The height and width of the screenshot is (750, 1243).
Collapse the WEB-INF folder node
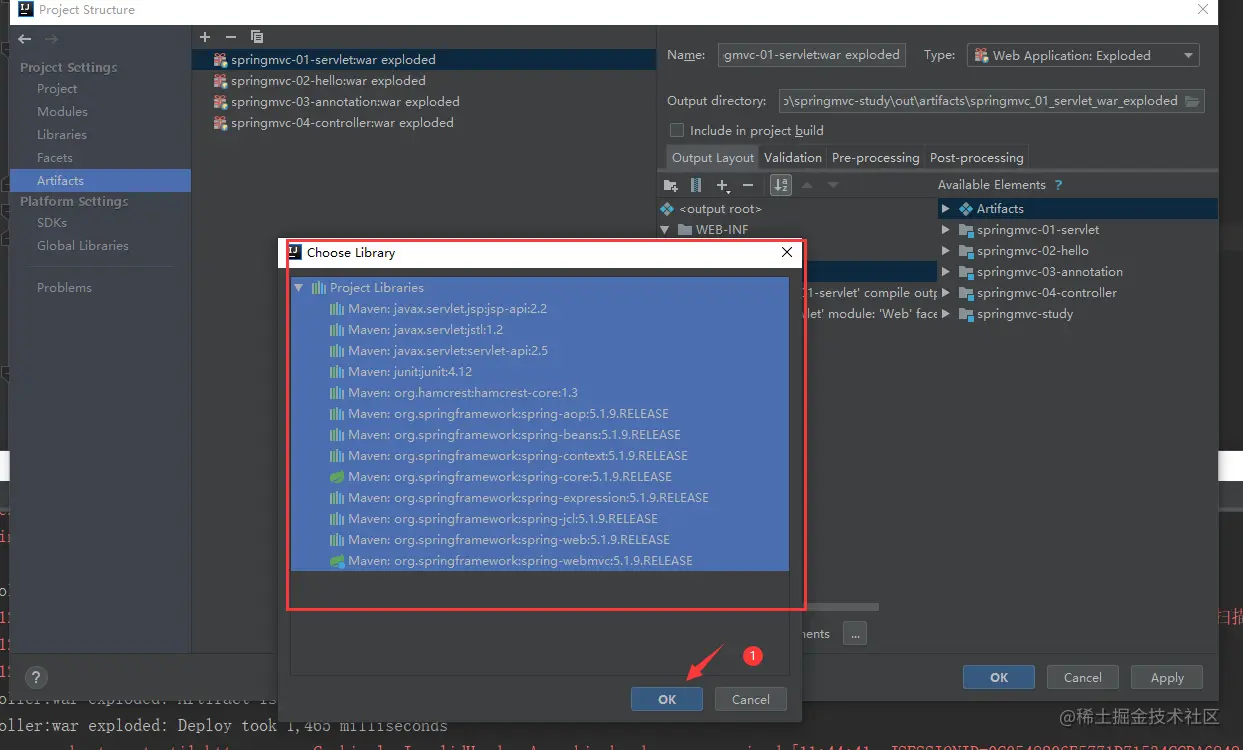point(665,230)
